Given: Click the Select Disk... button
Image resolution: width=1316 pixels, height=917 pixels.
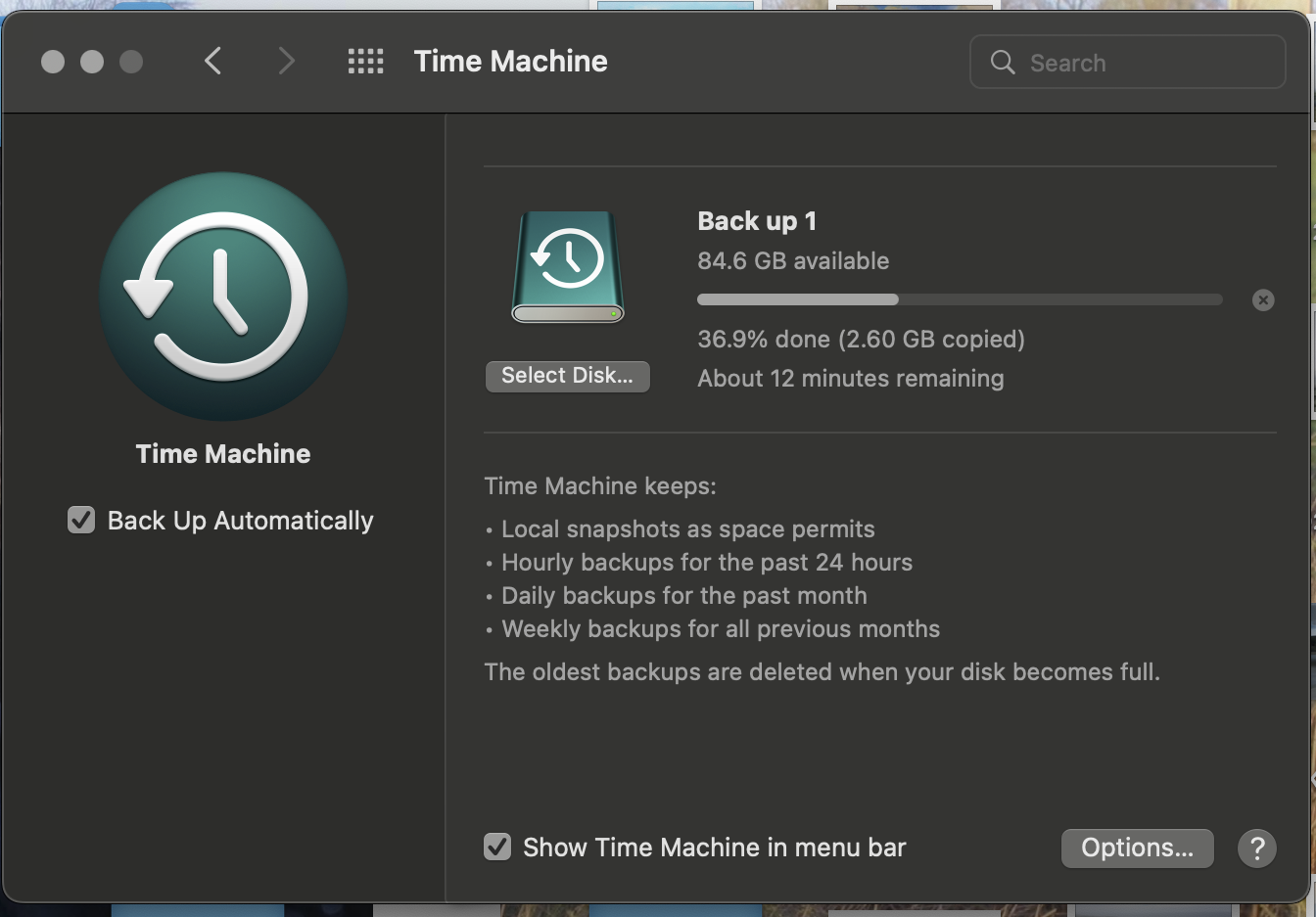Looking at the screenshot, I should point(568,376).
